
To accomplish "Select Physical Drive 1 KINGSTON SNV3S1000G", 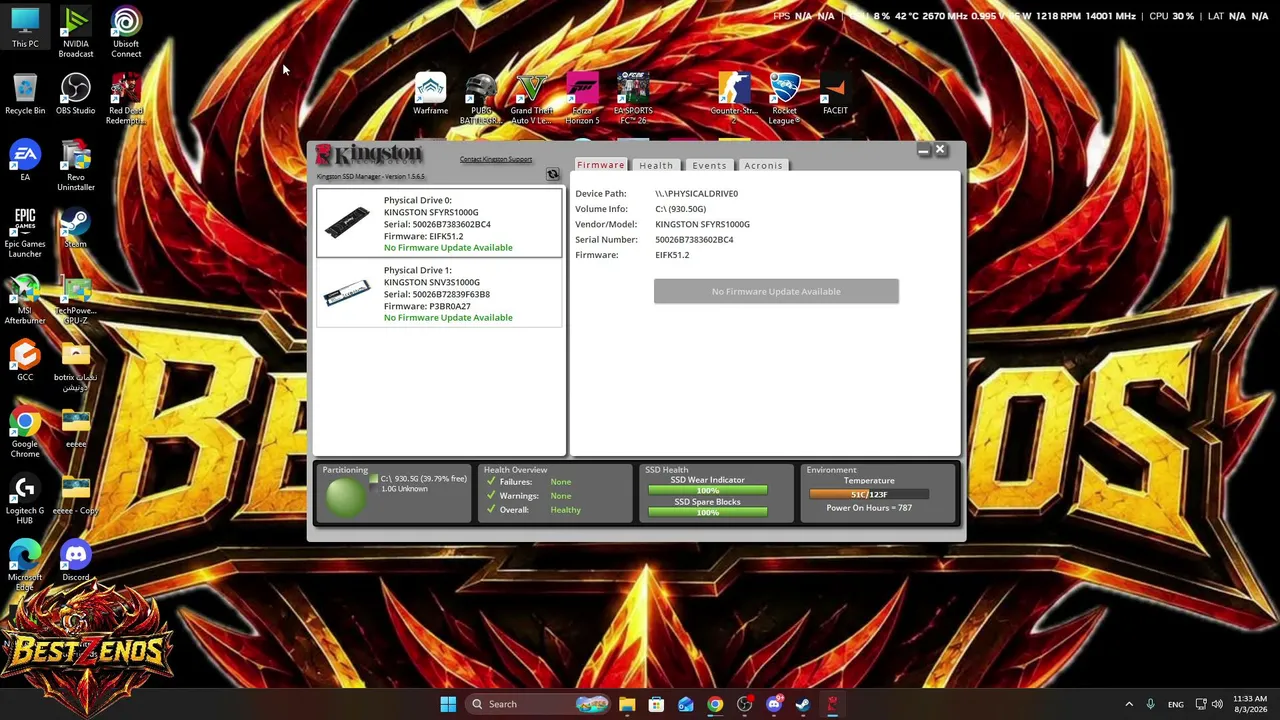I will pos(439,293).
